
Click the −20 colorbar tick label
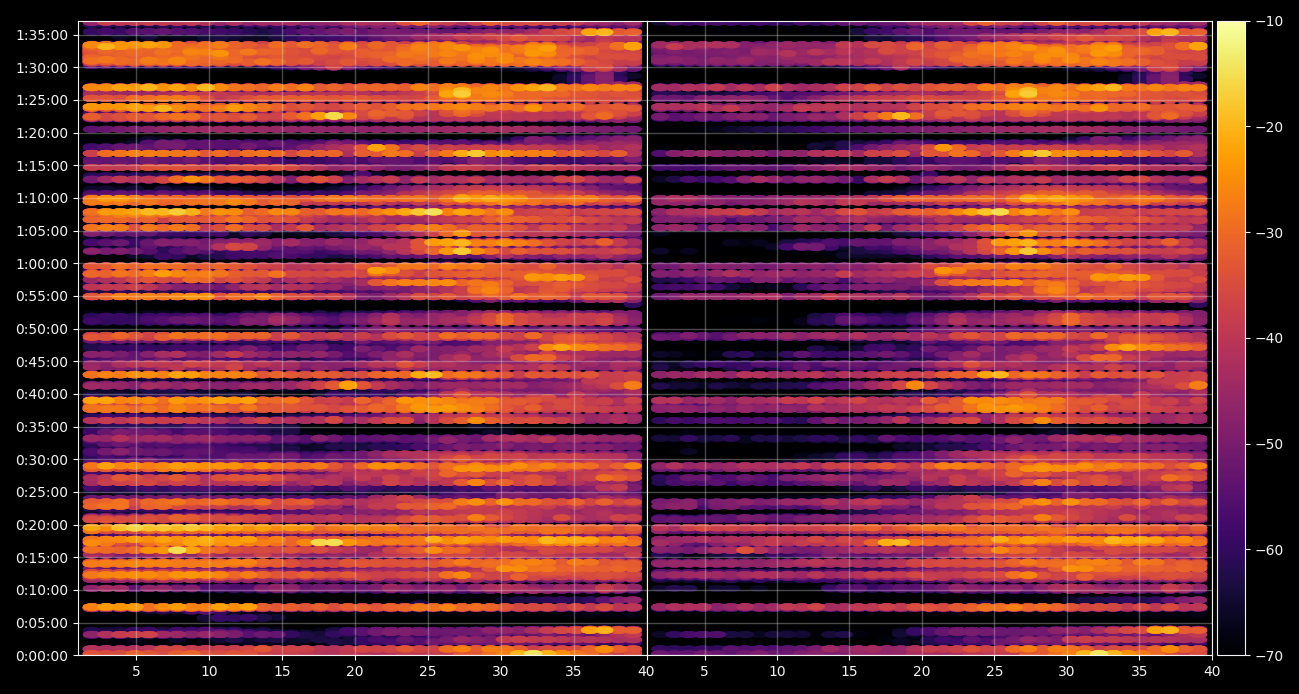(x=1269, y=127)
